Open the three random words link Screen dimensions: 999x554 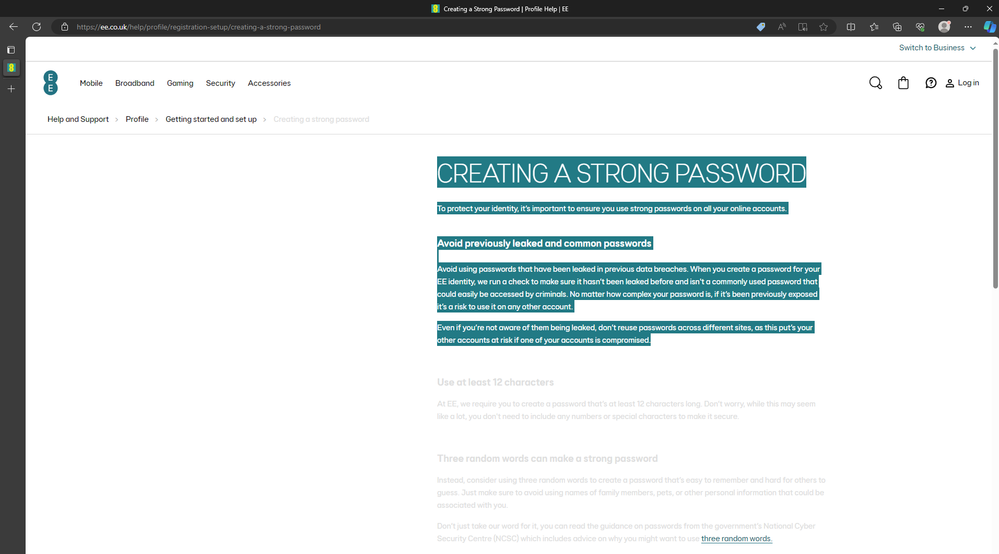(737, 539)
